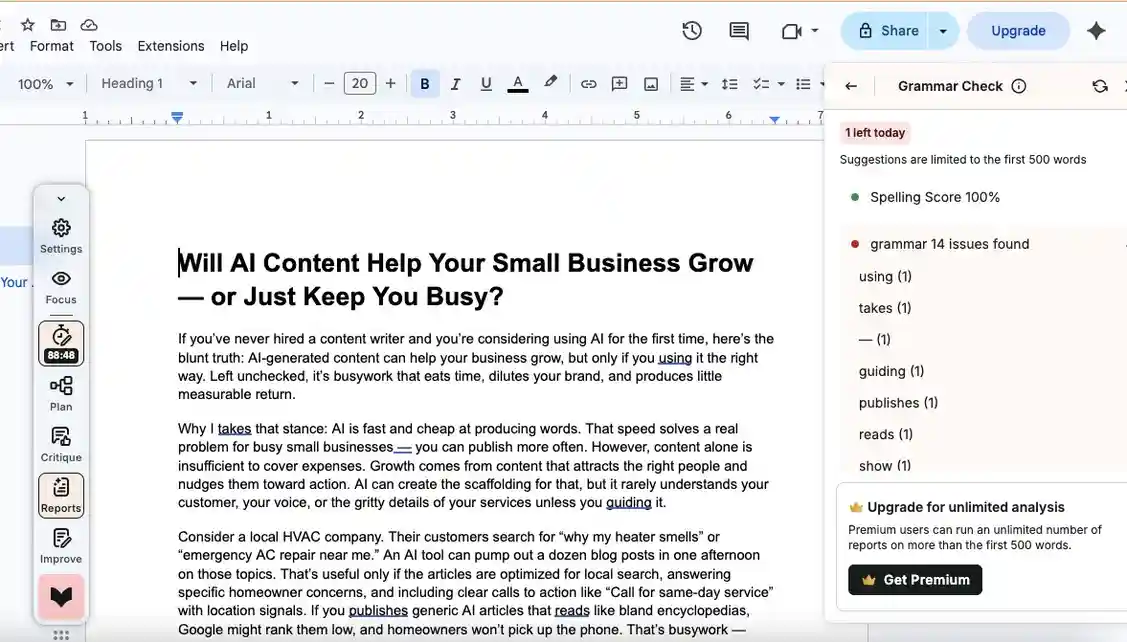Image resolution: width=1127 pixels, height=642 pixels.
Task: Click the Upgrade button
Action: coord(1018,31)
